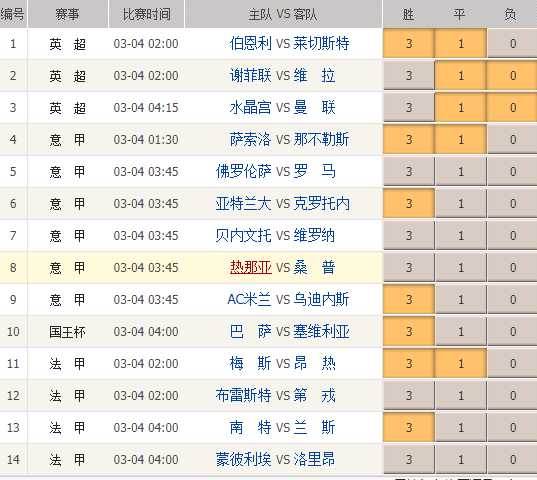Toggle draw option 1 for 水晶宫 VS 曼联
Image resolution: width=537 pixels, height=480 pixels.
coord(461,108)
